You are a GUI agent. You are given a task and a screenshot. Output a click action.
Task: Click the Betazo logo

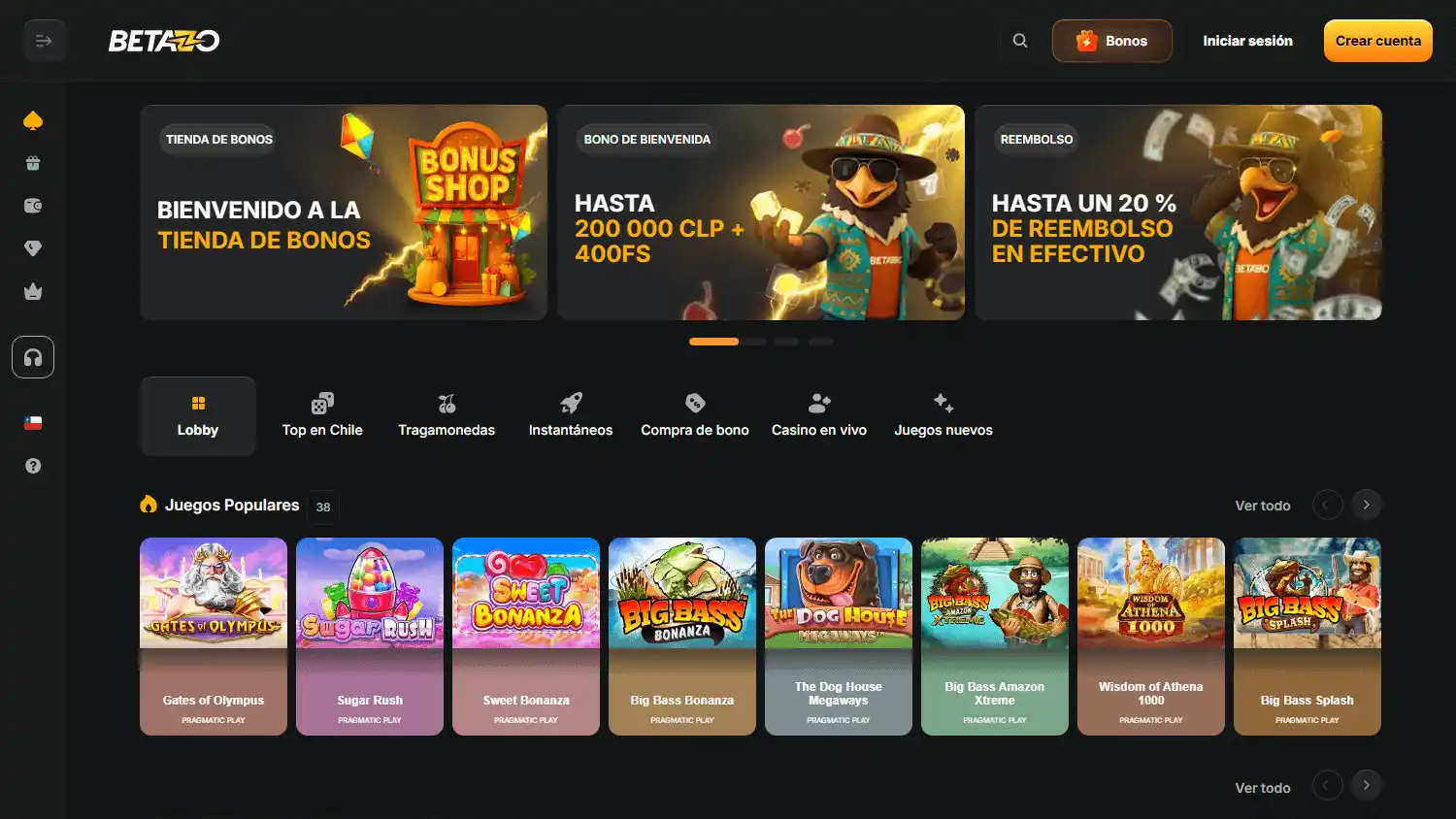click(x=164, y=41)
